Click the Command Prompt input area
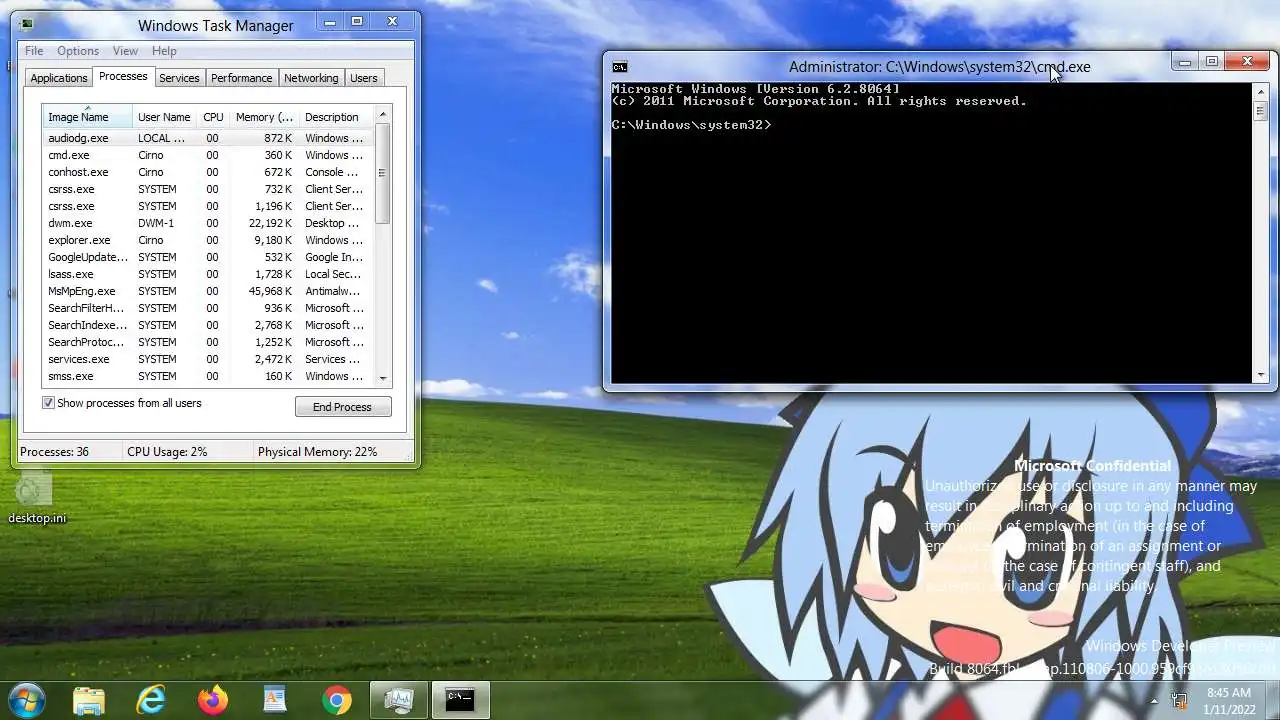 click(x=931, y=232)
